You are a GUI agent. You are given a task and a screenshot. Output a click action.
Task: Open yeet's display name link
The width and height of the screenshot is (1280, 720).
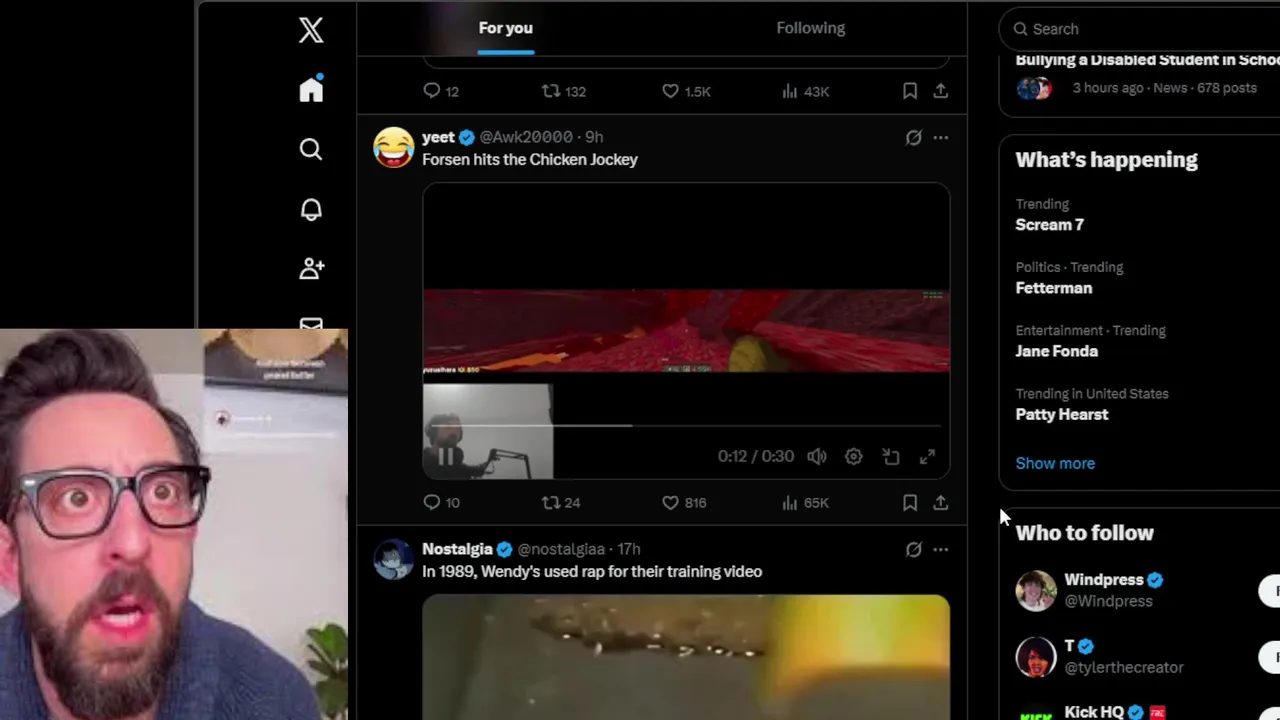438,137
